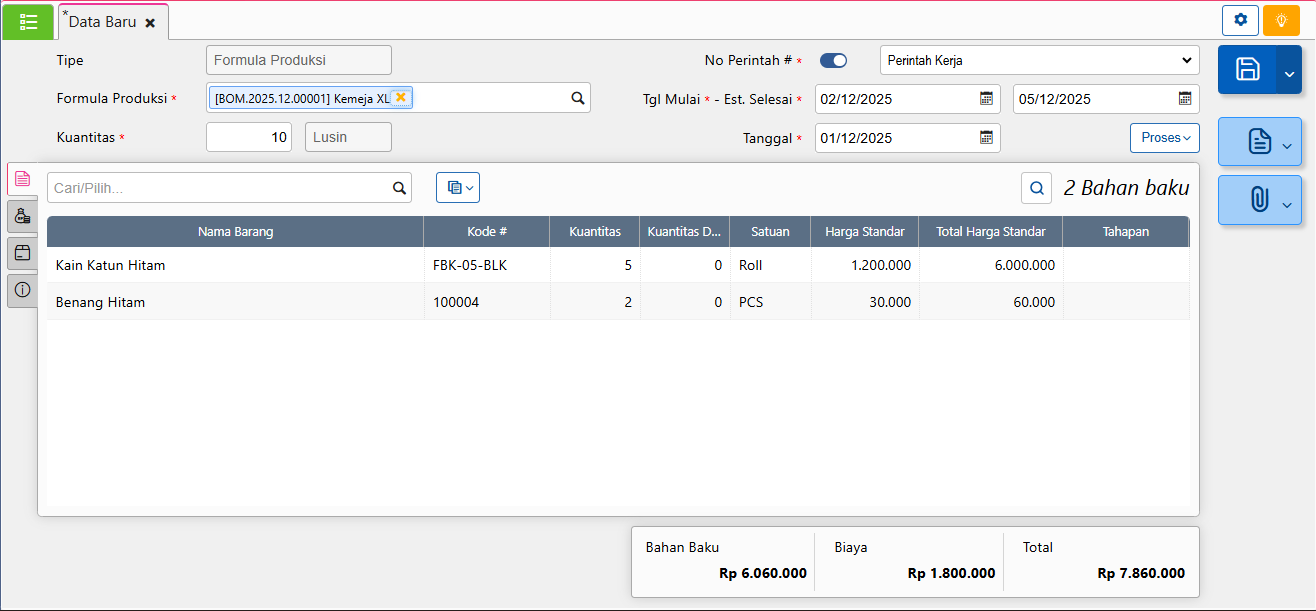Switch to the info side tab

click(22, 289)
